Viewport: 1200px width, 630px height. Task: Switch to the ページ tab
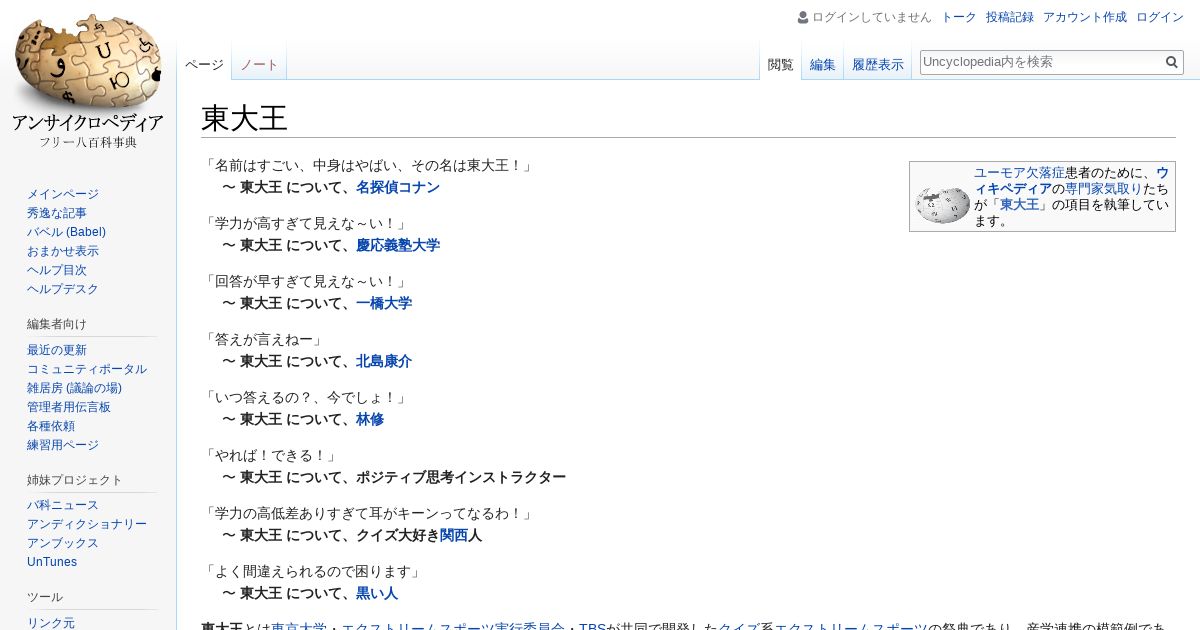coord(204,64)
